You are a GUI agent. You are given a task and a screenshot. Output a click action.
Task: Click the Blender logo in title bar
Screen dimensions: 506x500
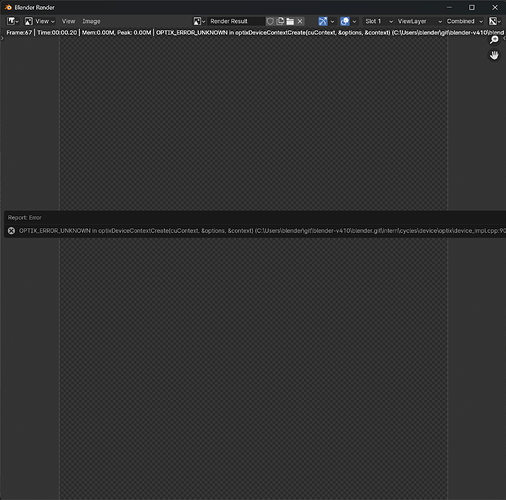8,7
